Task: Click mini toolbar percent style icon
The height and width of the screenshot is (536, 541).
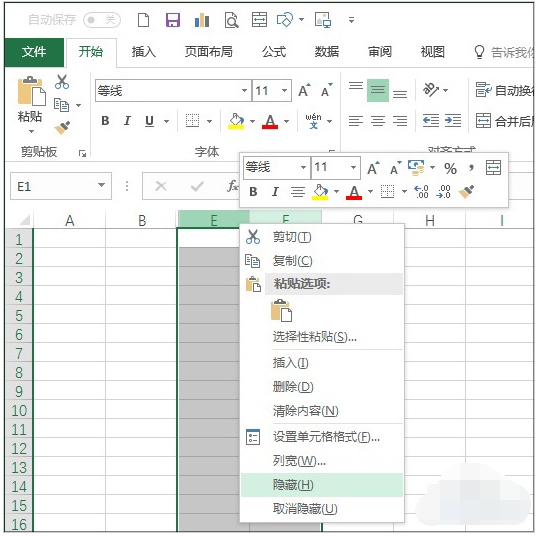Action: (x=450, y=168)
